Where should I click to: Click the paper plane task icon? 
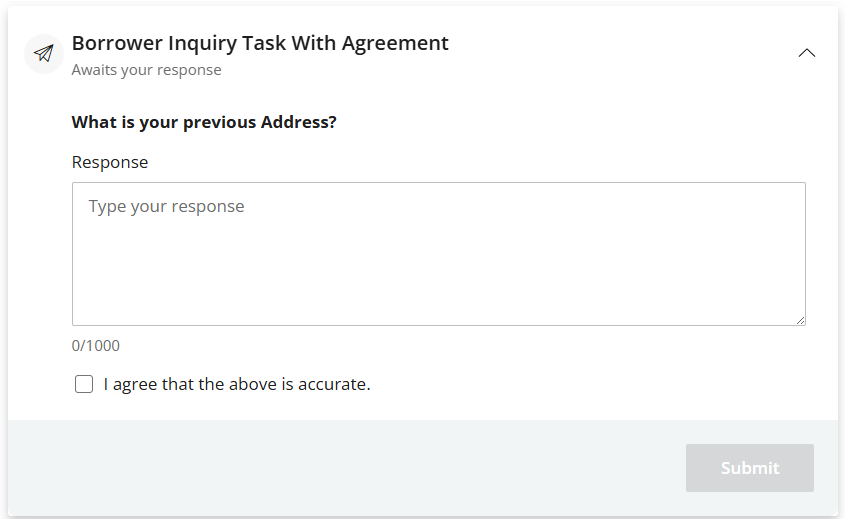(43, 54)
